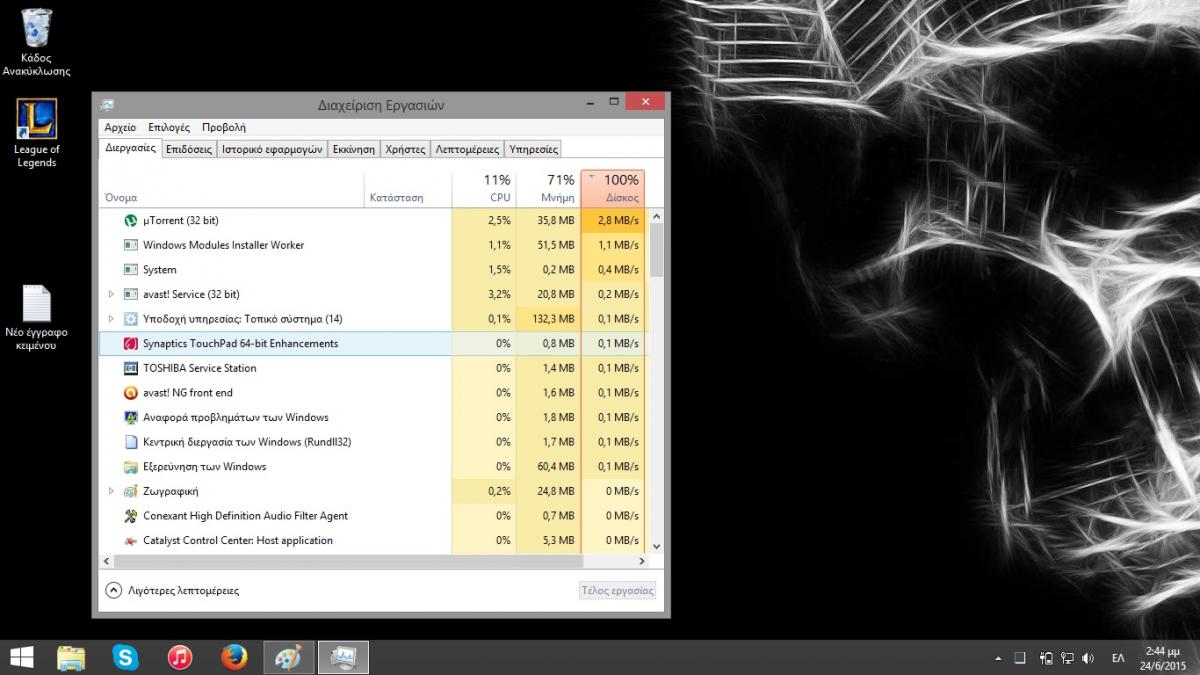This screenshot has width=1200, height=675.
Task: Switch to the Εκκίνηση tab
Action: pyautogui.click(x=354, y=149)
